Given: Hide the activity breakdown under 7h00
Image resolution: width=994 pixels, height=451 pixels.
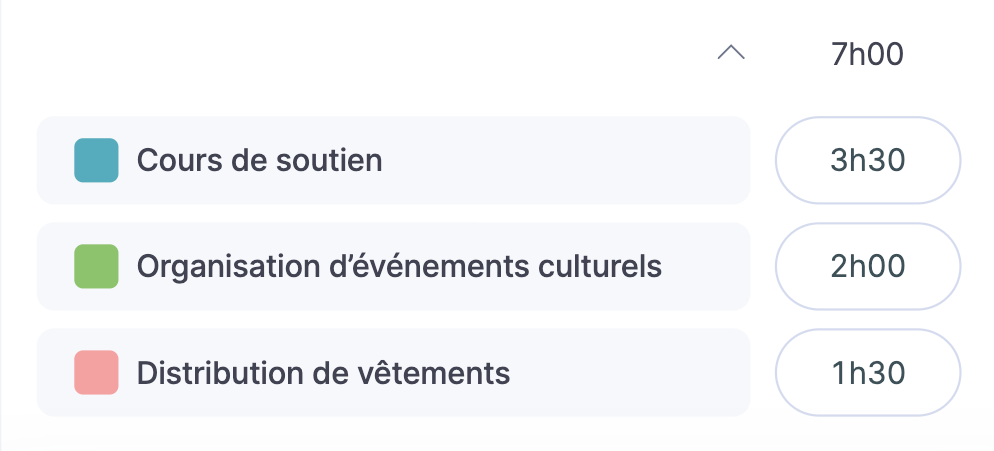Looking at the screenshot, I should coord(731,54).
